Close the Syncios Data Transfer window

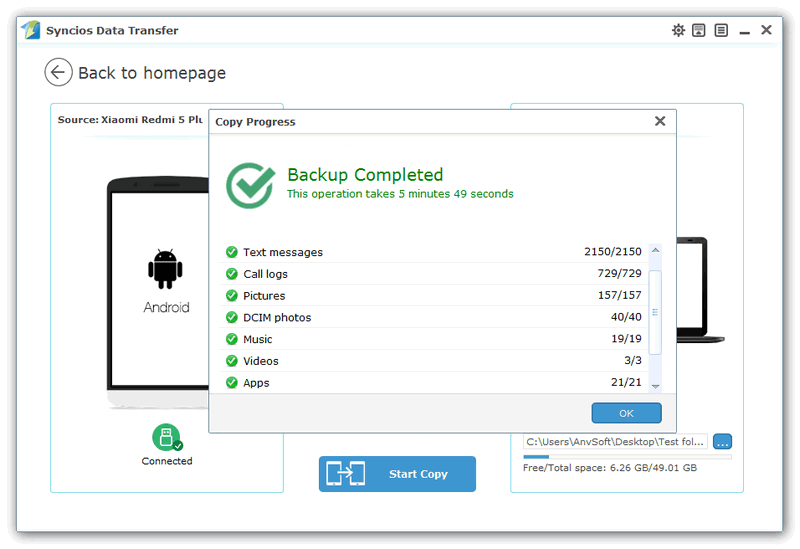[x=766, y=30]
